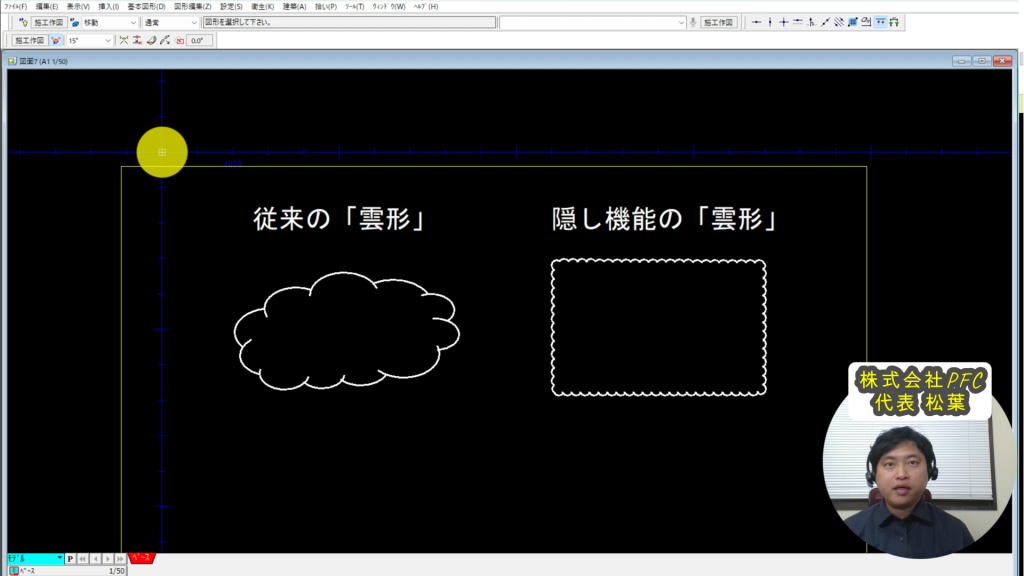Click the red rotate icon beside 0.0° field
1024x576 pixels.
click(x=180, y=41)
